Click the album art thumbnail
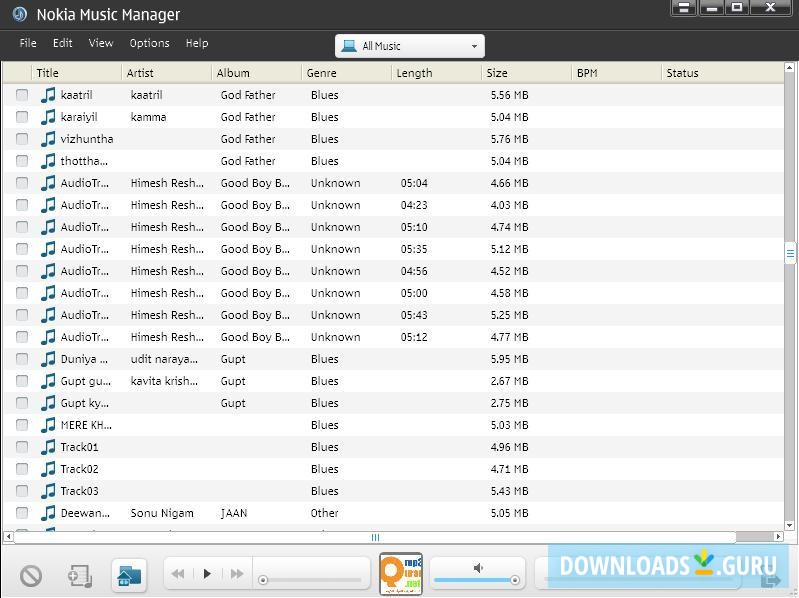799x598 pixels. [401, 574]
